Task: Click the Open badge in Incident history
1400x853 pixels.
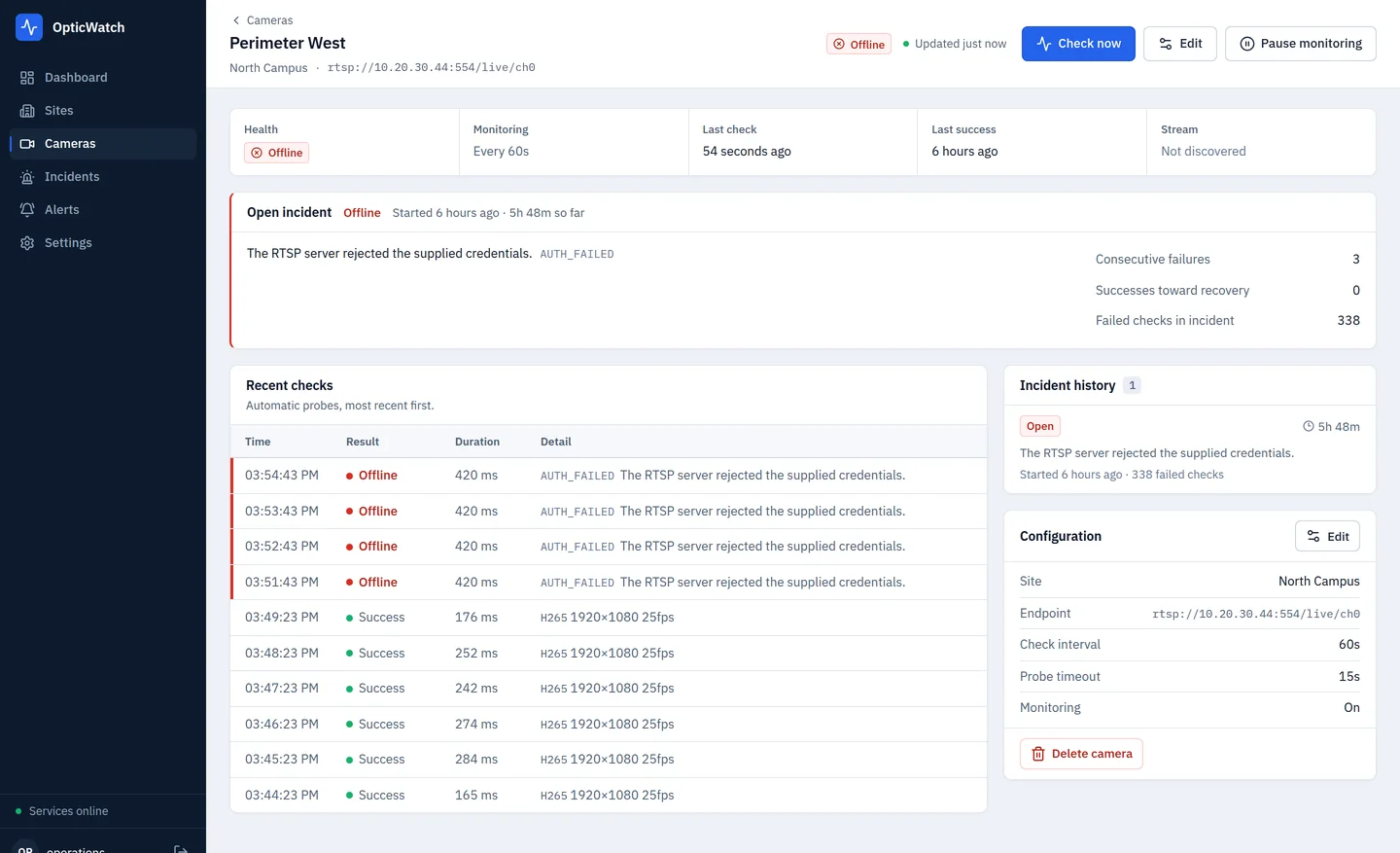Action: coord(1040,426)
